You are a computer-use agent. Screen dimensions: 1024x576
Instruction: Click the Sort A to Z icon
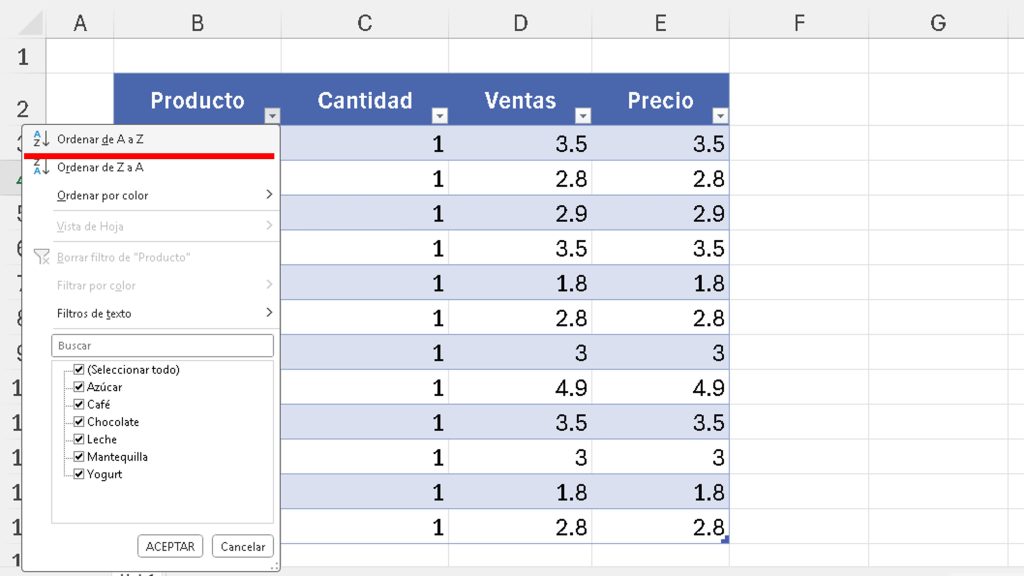[x=41, y=140]
